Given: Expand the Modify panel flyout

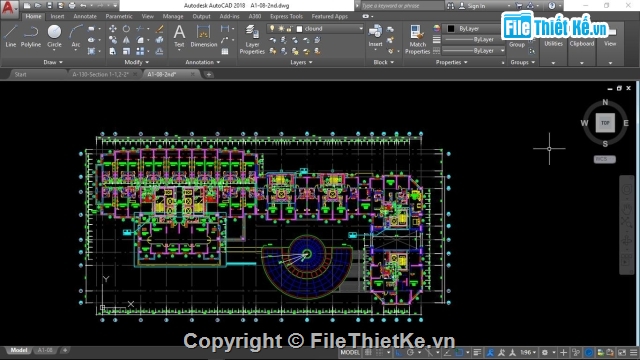Looking at the screenshot, I should pos(136,62).
